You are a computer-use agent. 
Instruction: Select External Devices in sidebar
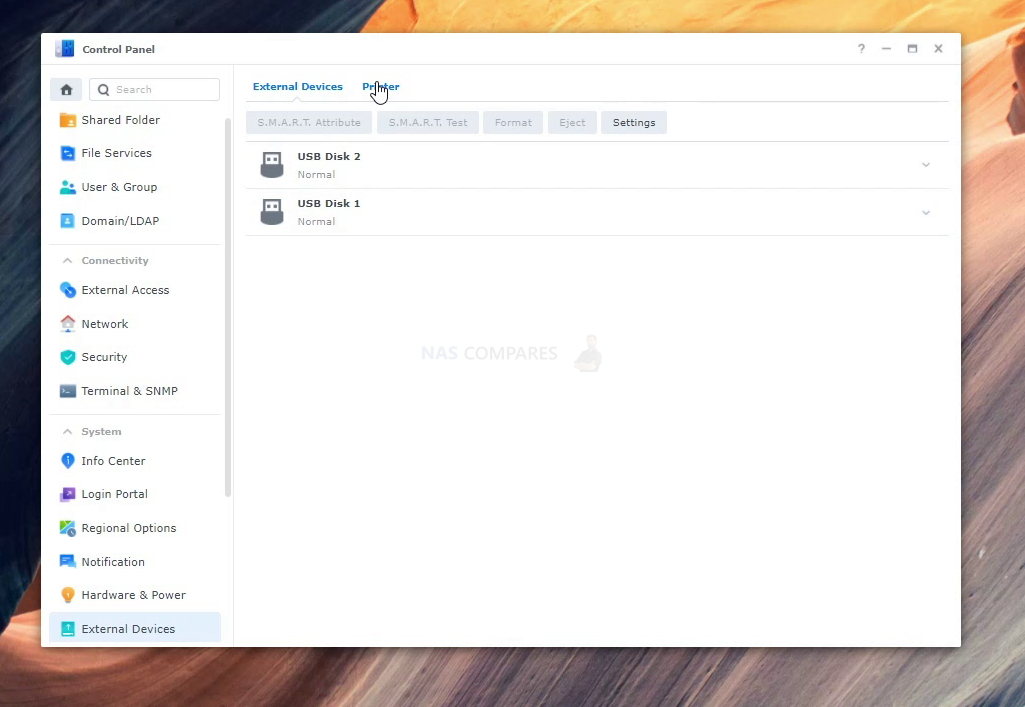(x=135, y=629)
